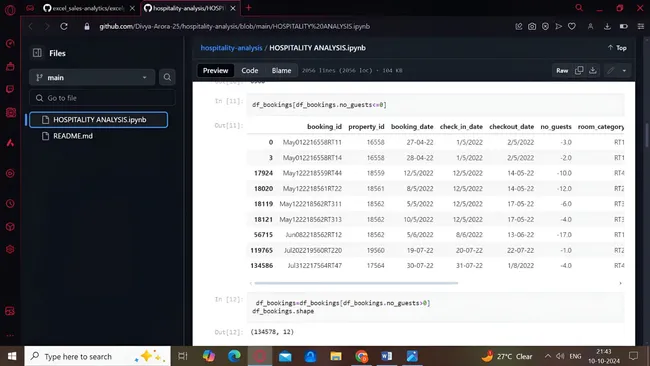Viewport: 650px width, 366px height.
Task: Open the file search magnifier button
Action: [167, 77]
